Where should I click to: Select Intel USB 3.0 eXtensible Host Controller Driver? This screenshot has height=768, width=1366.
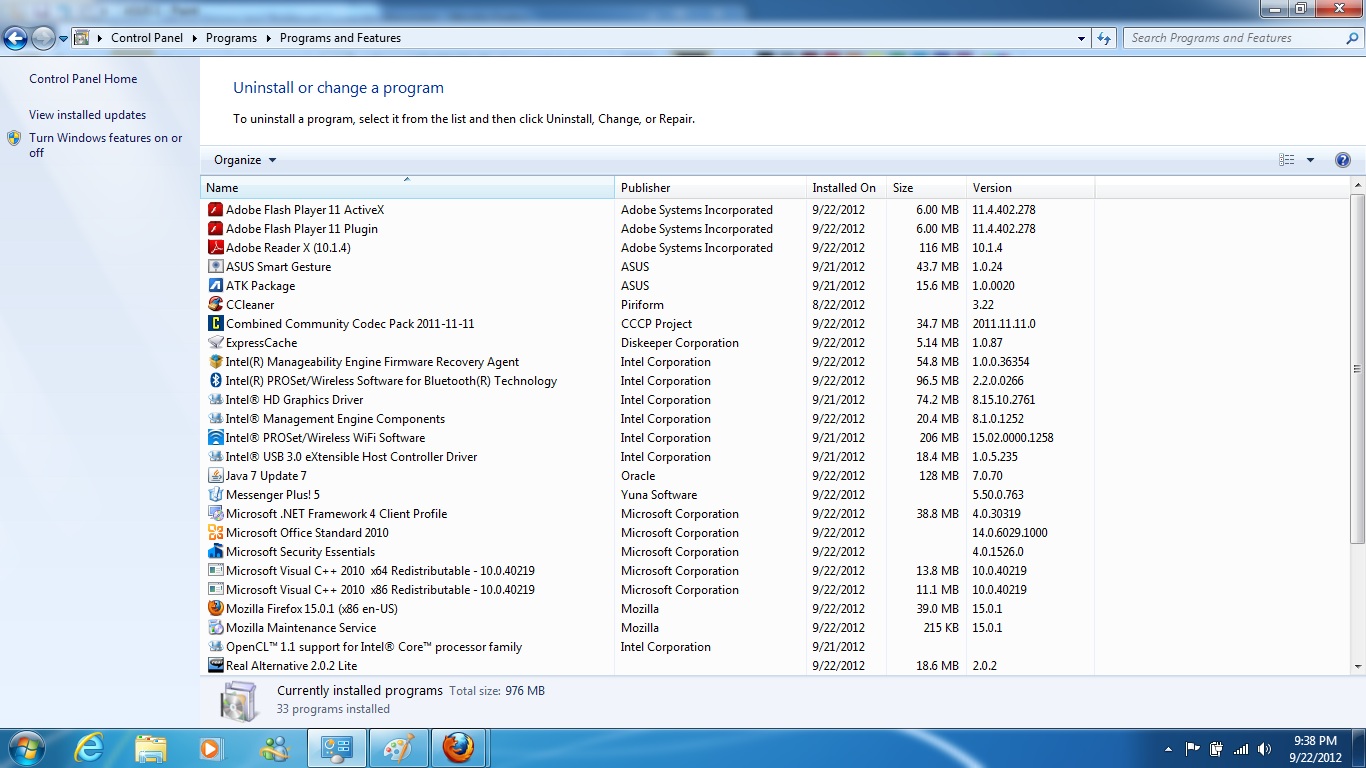click(647, 457)
